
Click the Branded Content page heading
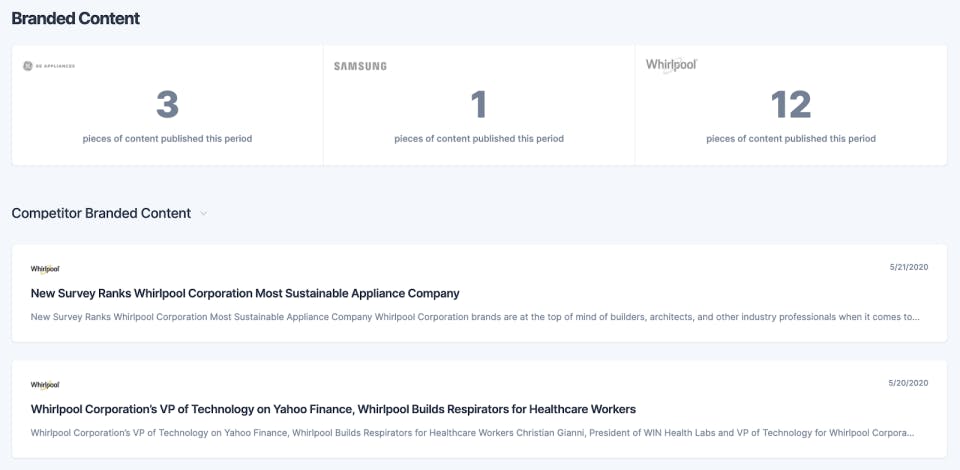click(x=76, y=19)
